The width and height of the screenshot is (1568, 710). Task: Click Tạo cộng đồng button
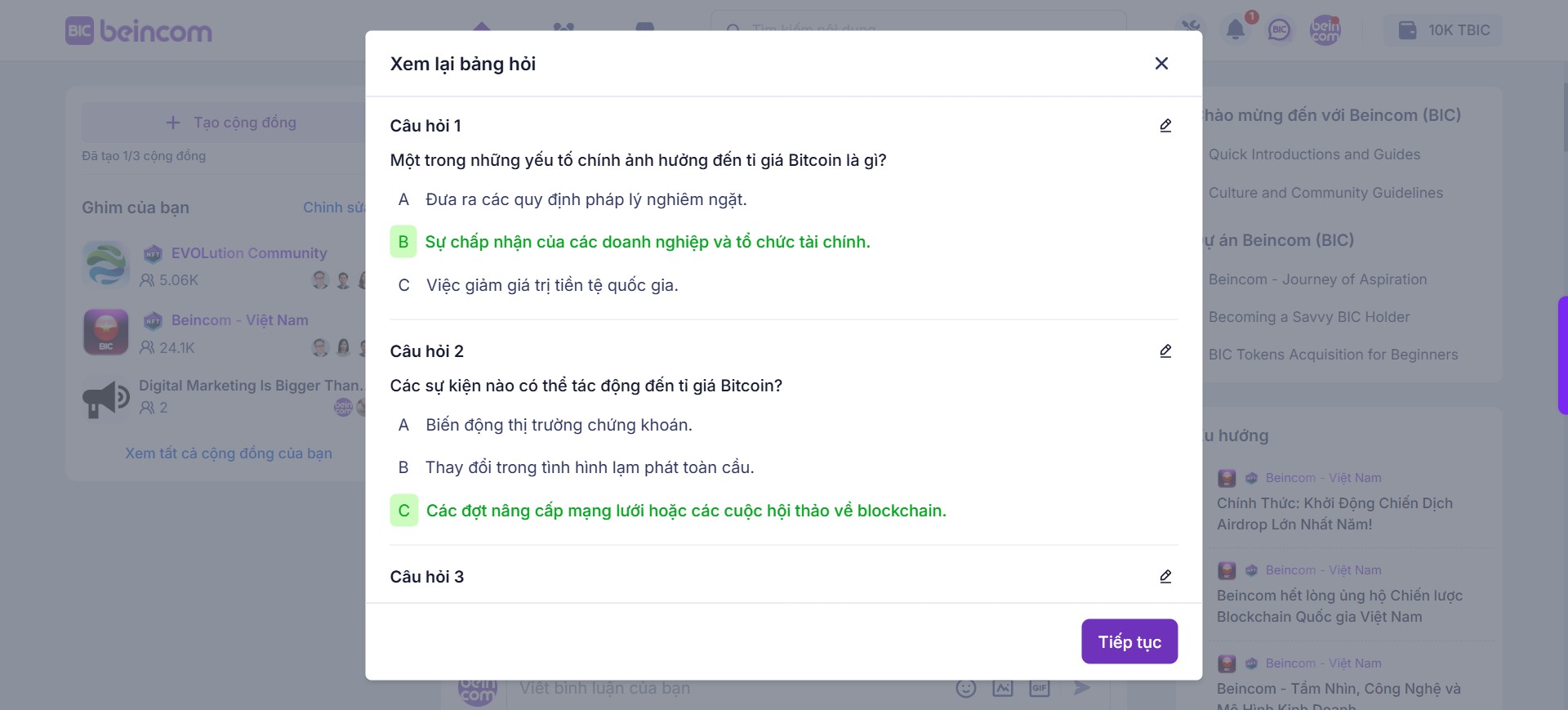pos(231,123)
